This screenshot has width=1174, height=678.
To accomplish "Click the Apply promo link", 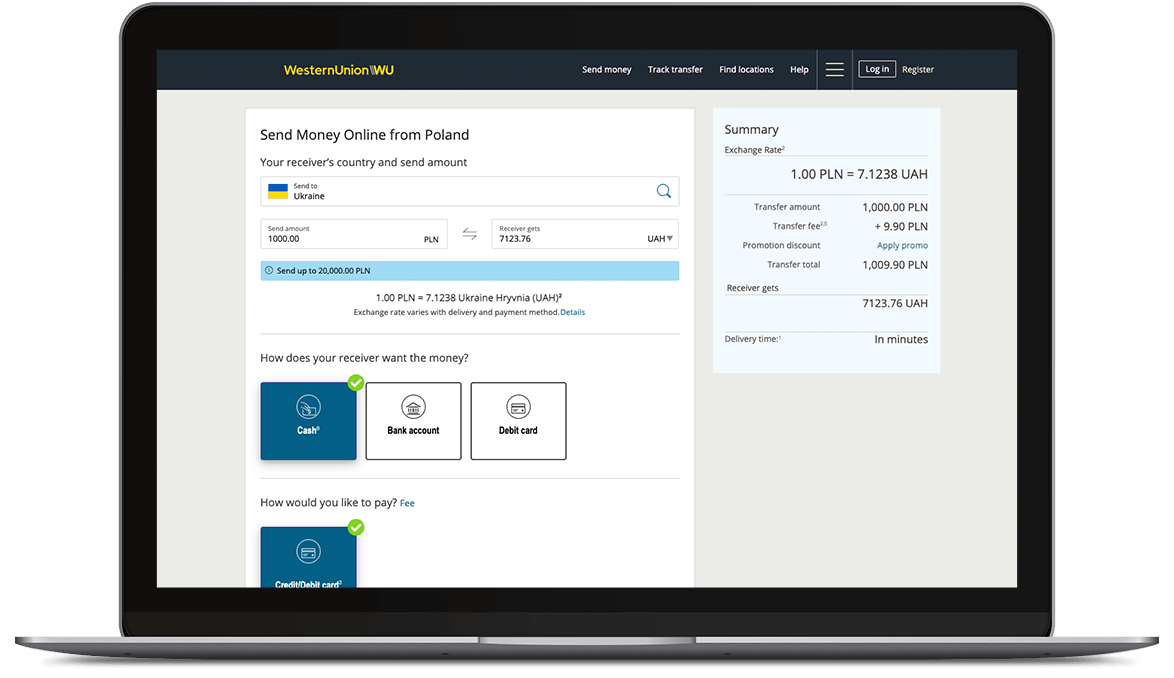I will click(902, 245).
